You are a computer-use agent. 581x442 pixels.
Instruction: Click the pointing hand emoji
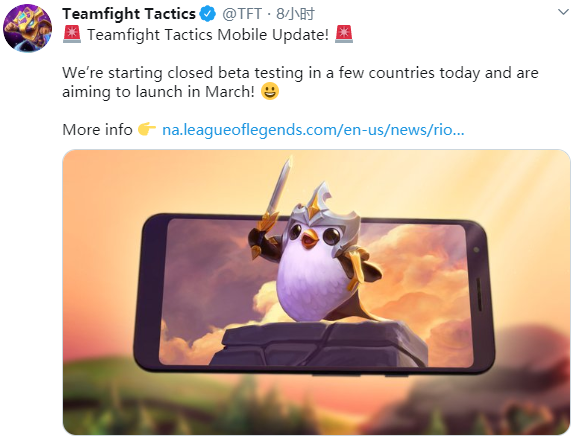point(147,129)
